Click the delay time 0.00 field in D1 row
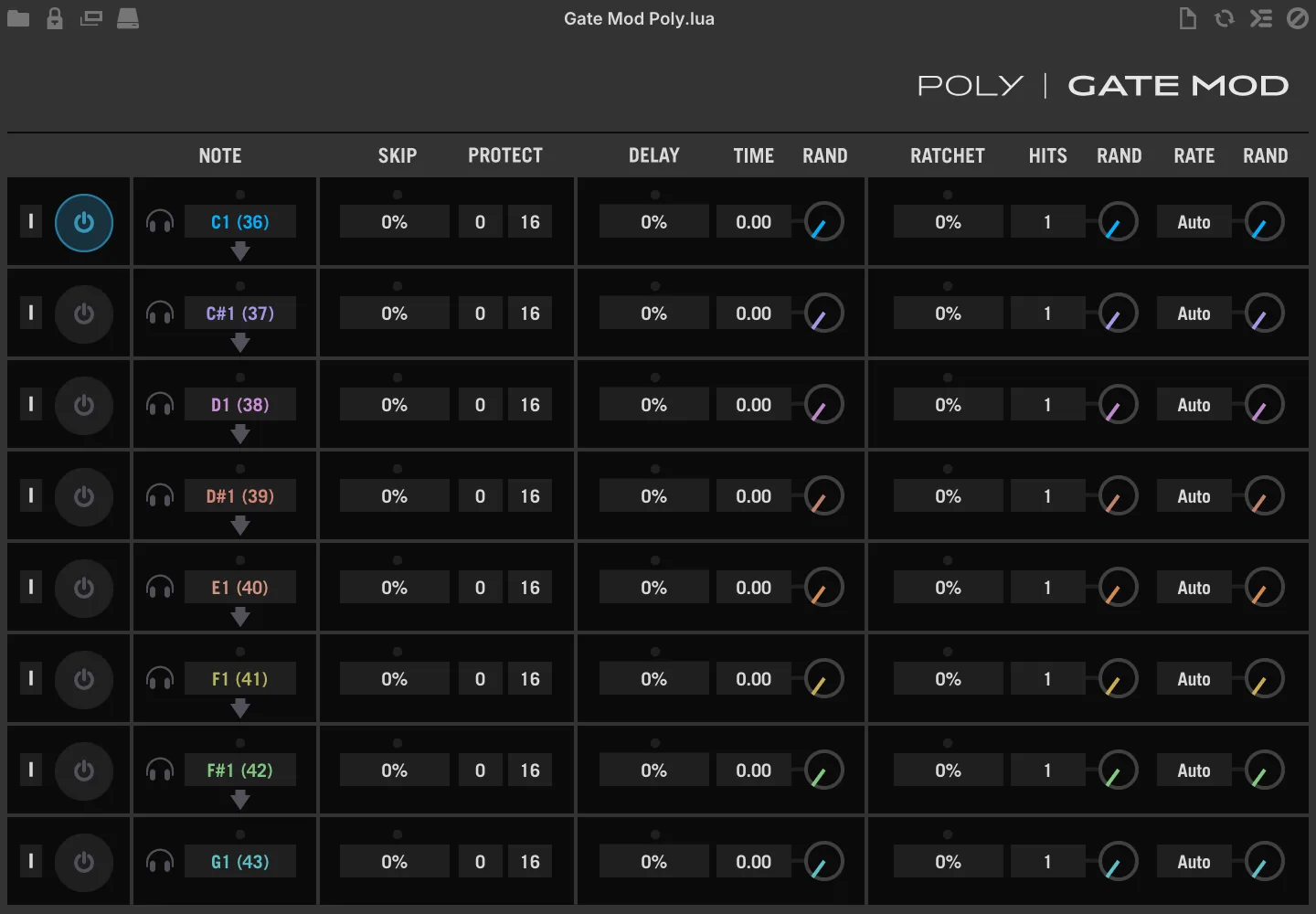Image resolution: width=1316 pixels, height=914 pixels. coord(754,405)
